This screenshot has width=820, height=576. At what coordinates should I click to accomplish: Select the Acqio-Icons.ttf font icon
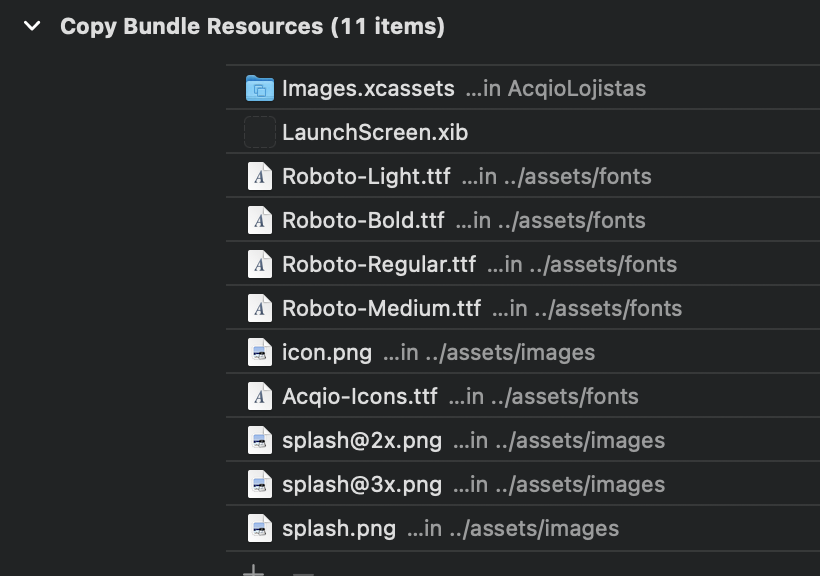click(260, 396)
